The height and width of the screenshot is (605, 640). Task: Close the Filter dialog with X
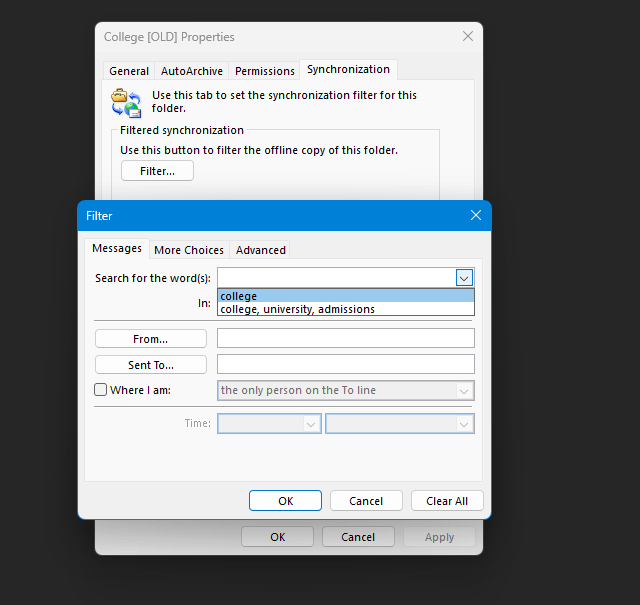[x=476, y=215]
